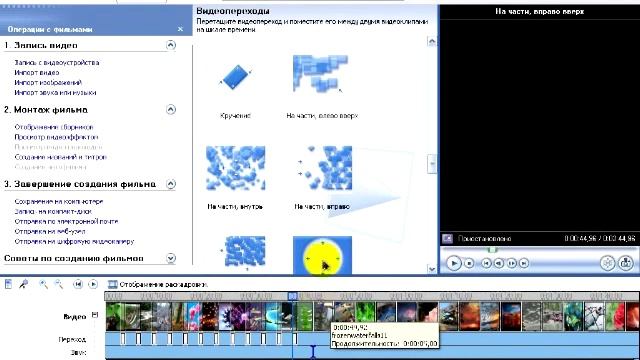Step to previous frame in preview monitor

(499, 264)
